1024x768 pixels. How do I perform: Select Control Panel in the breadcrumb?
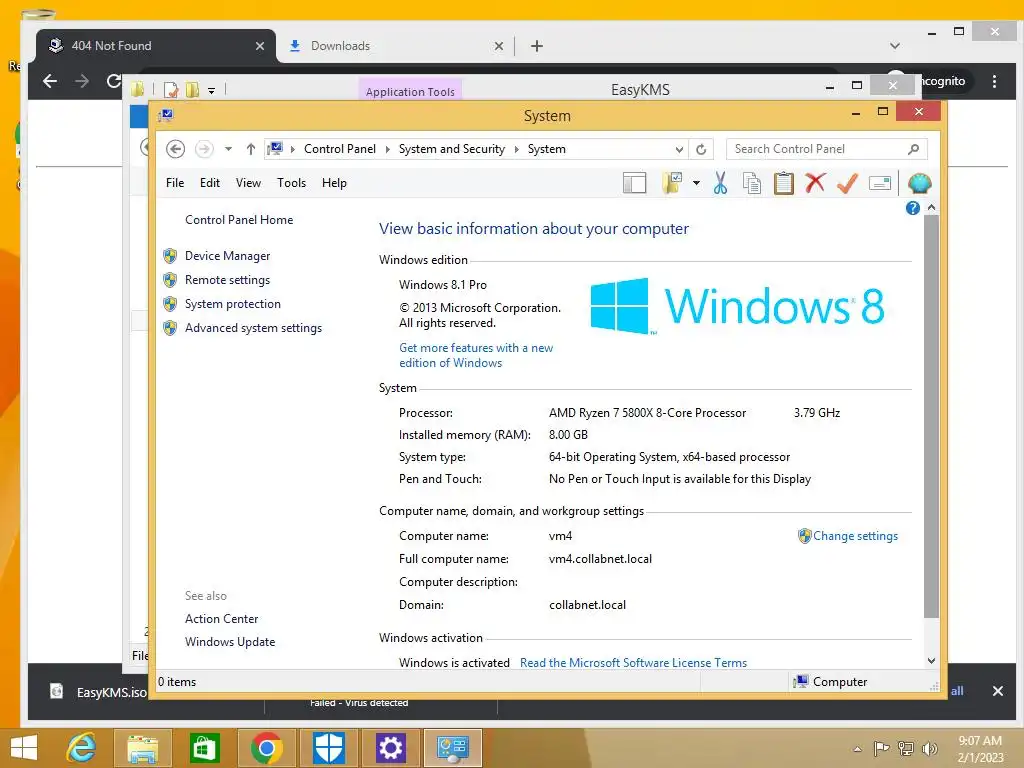[340, 149]
